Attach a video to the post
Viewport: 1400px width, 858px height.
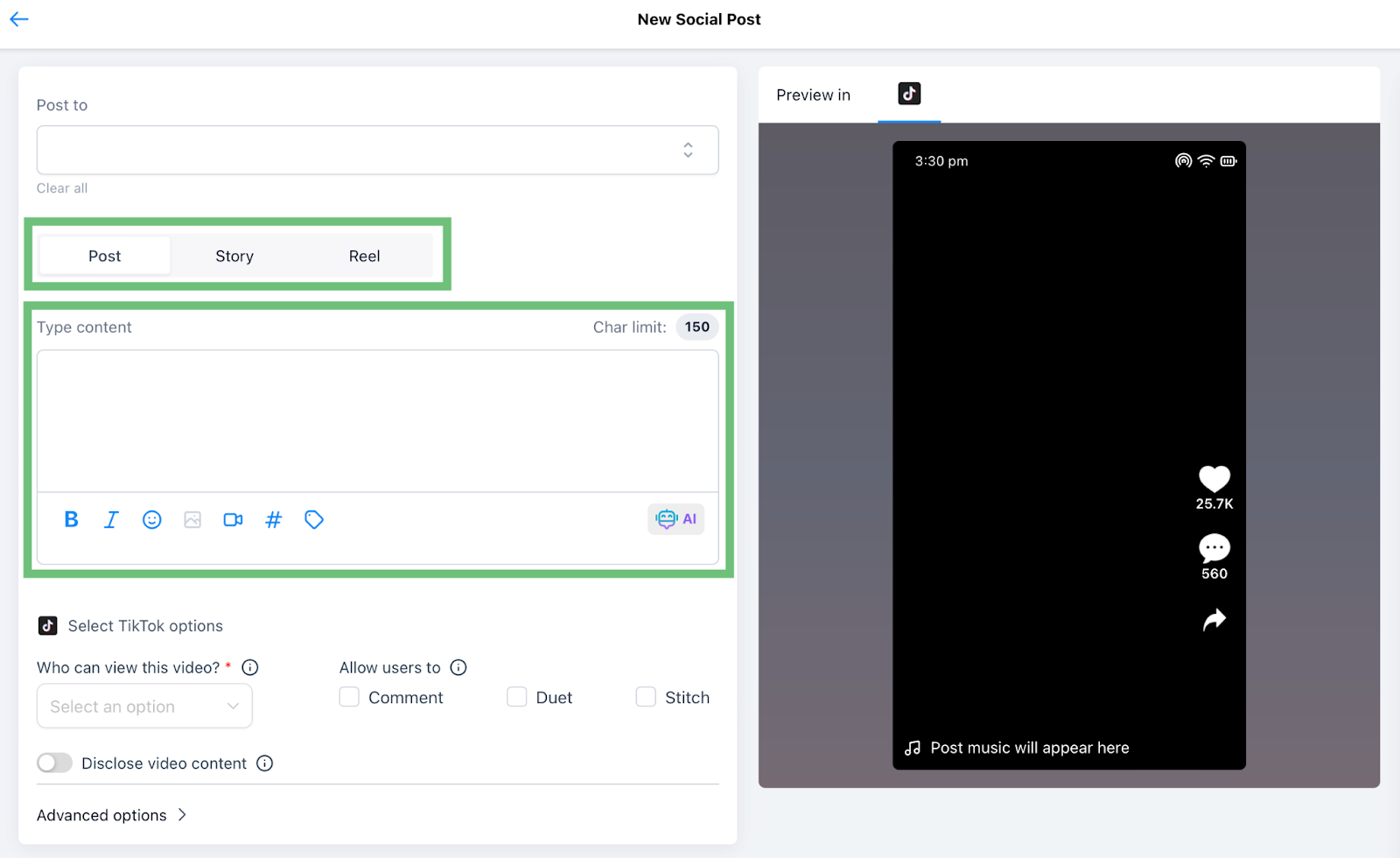pyautogui.click(x=233, y=520)
